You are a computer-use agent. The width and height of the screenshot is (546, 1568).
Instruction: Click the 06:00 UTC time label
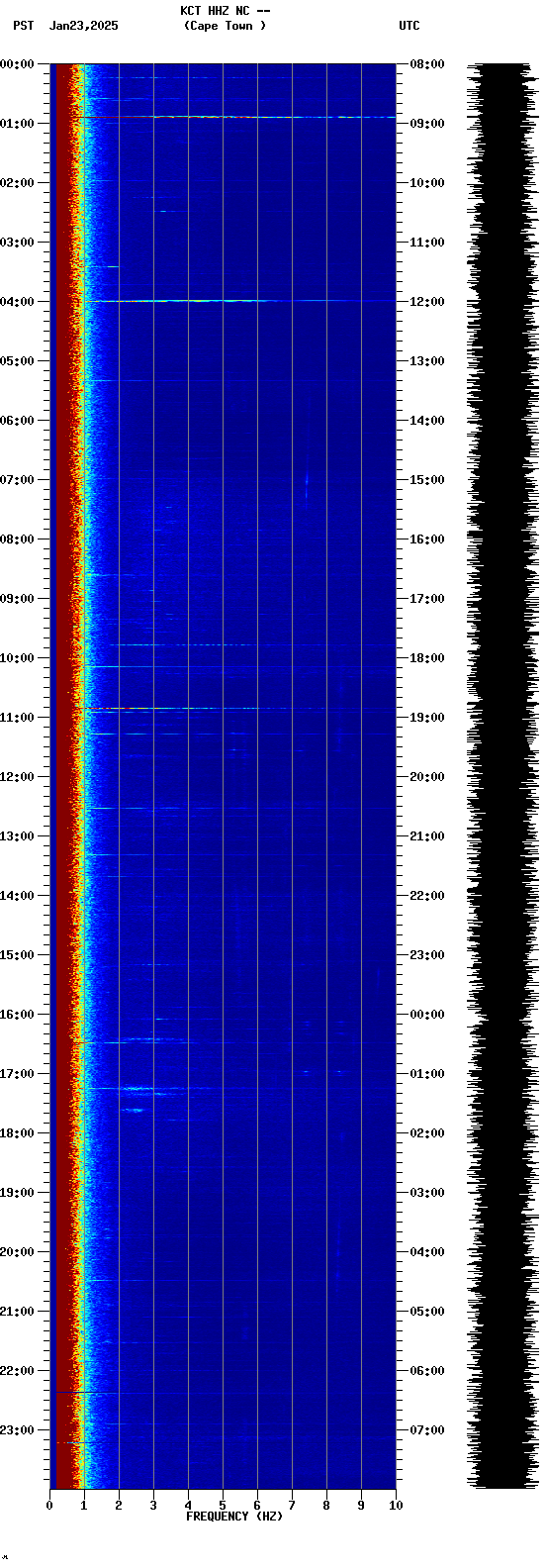[427, 1371]
